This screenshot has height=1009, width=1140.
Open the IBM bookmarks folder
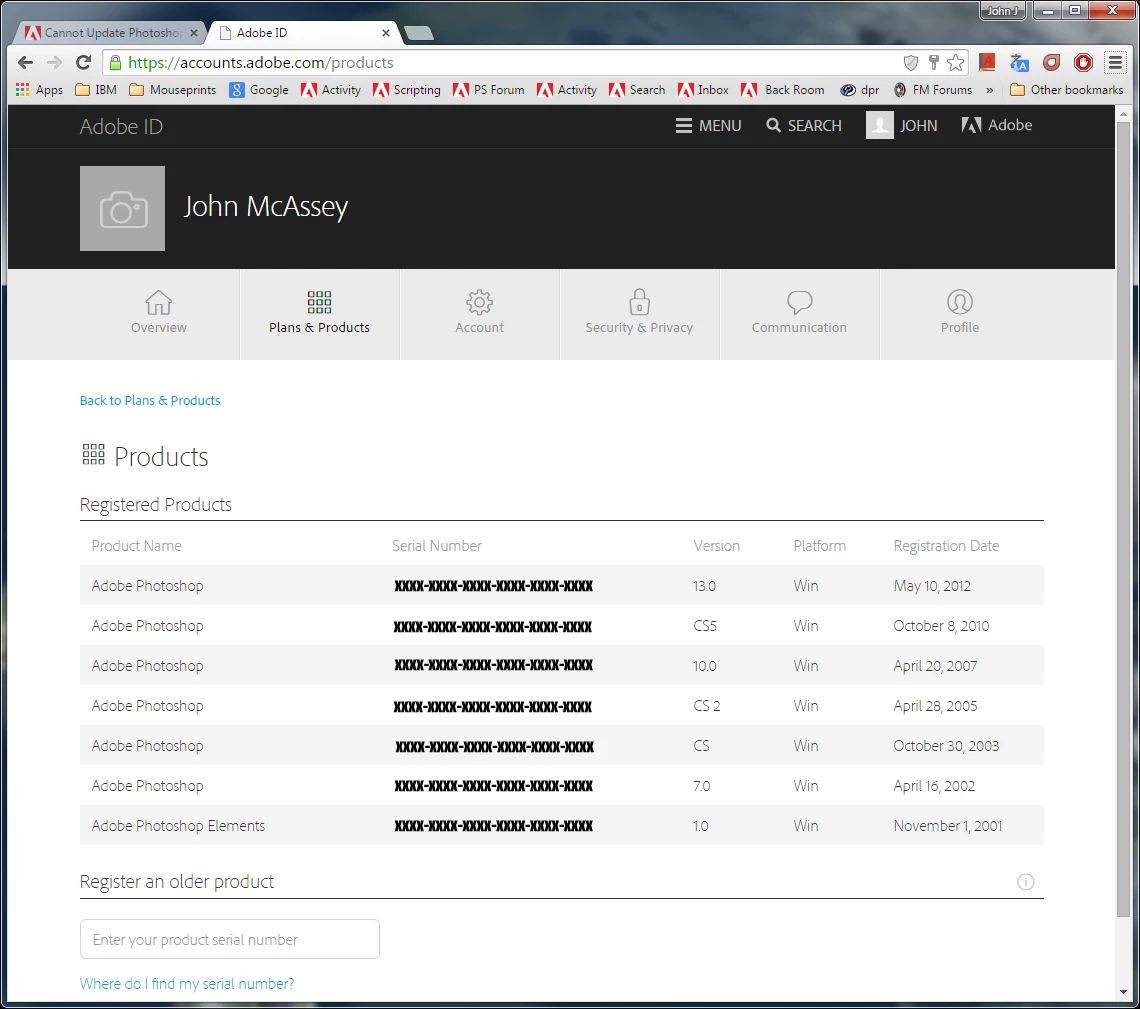click(x=96, y=89)
